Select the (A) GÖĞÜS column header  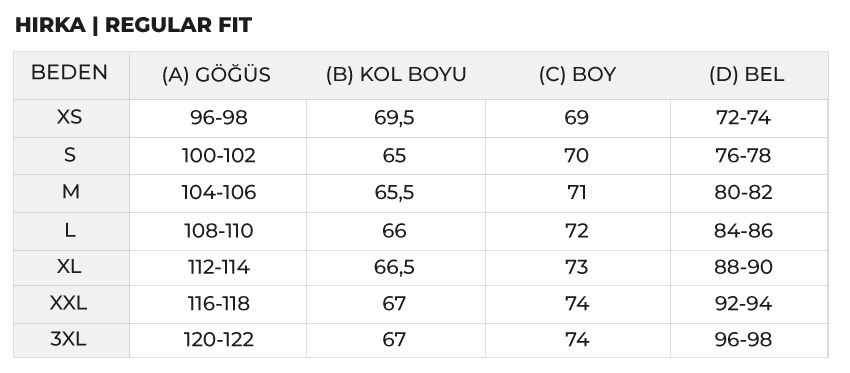point(216,75)
